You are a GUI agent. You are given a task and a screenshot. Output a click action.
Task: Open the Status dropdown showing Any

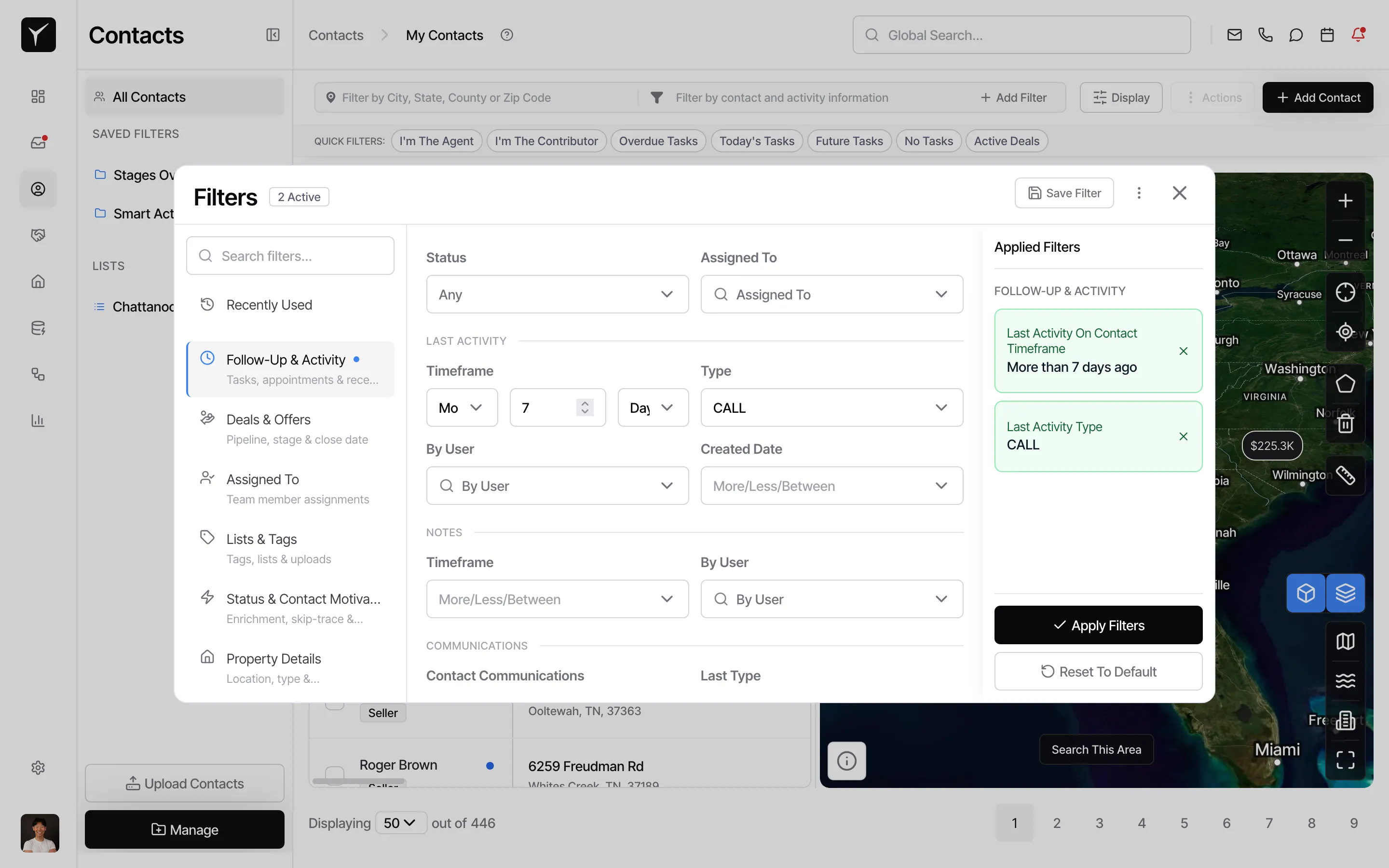pyautogui.click(x=557, y=294)
